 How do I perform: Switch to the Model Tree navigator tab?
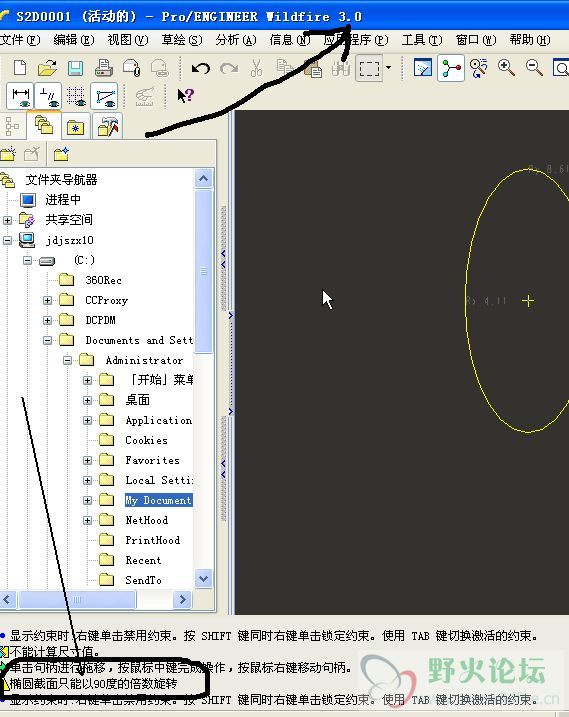click(12, 126)
